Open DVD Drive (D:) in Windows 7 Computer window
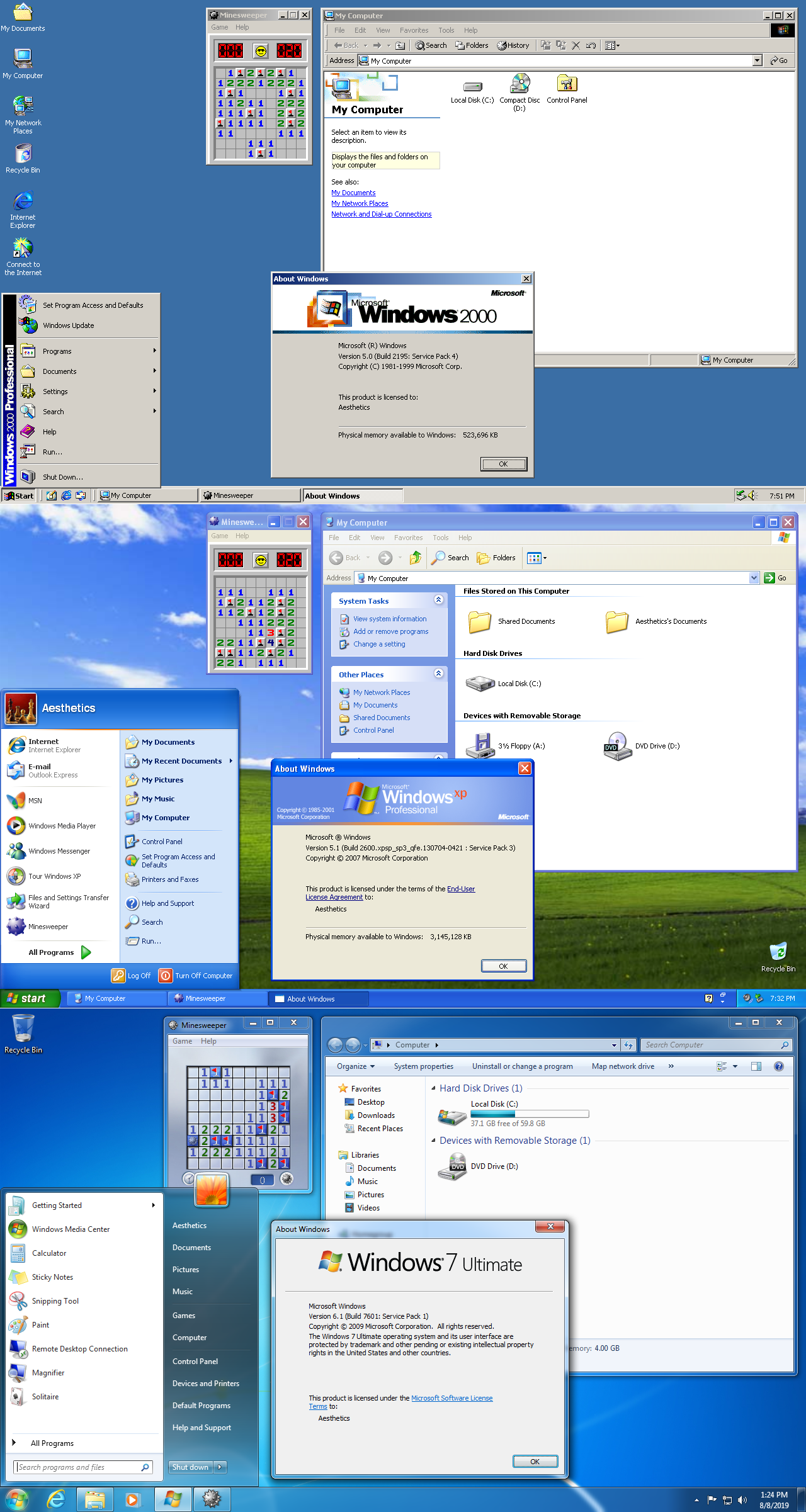Viewport: 806px width, 1512px height. point(479,1166)
